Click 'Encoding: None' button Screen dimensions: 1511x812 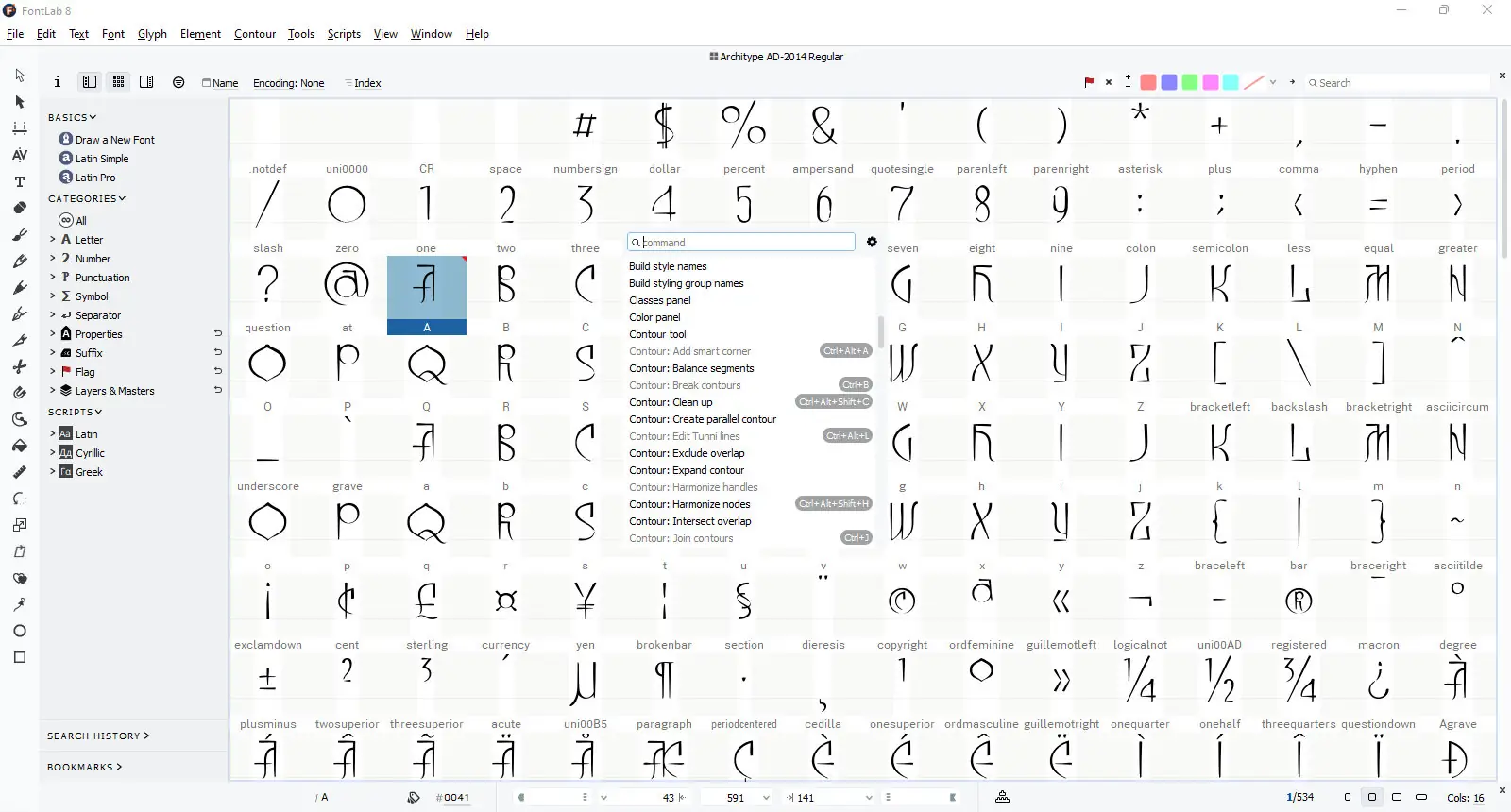click(288, 82)
